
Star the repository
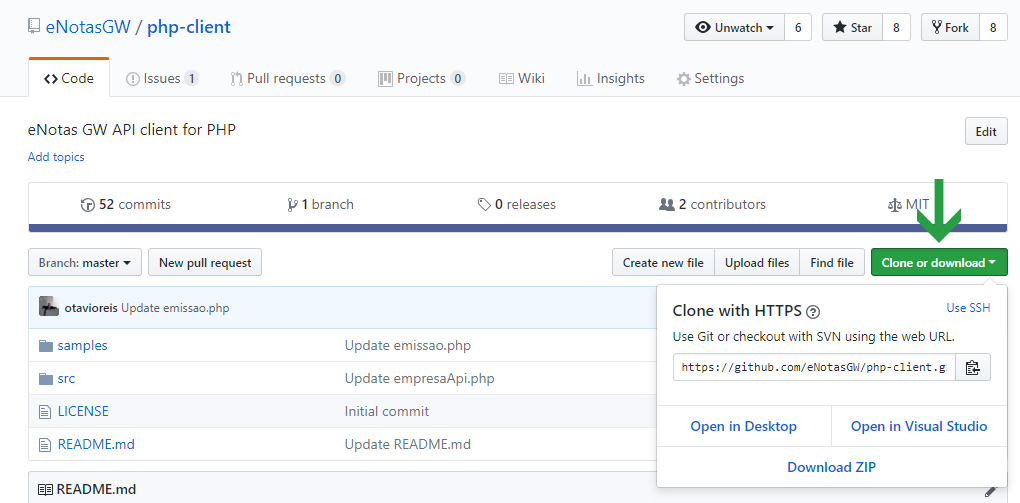point(852,27)
